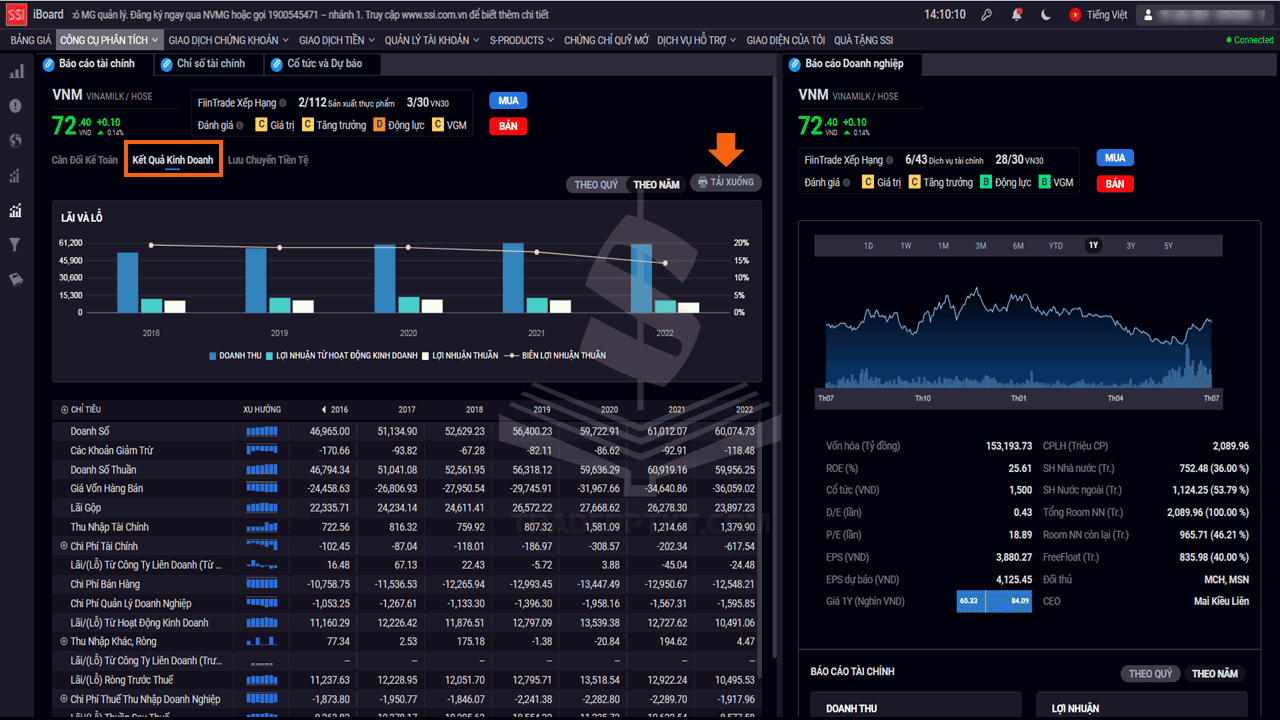This screenshot has width=1280, height=720.
Task: Click the Giá 1Y price range bar
Action: point(993,601)
